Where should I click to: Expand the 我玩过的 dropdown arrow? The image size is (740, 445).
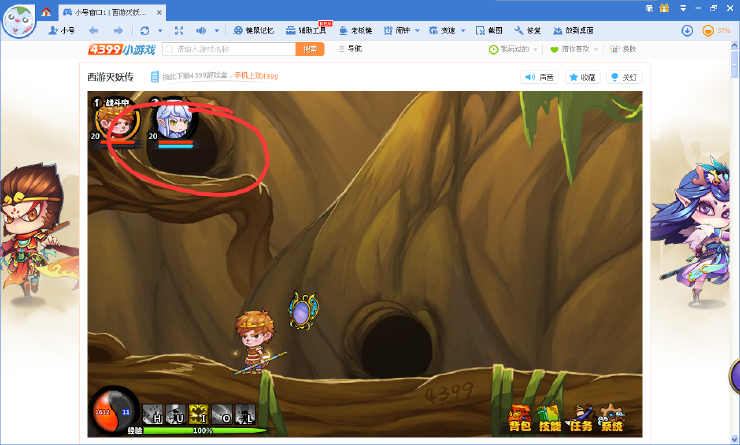click(x=535, y=50)
